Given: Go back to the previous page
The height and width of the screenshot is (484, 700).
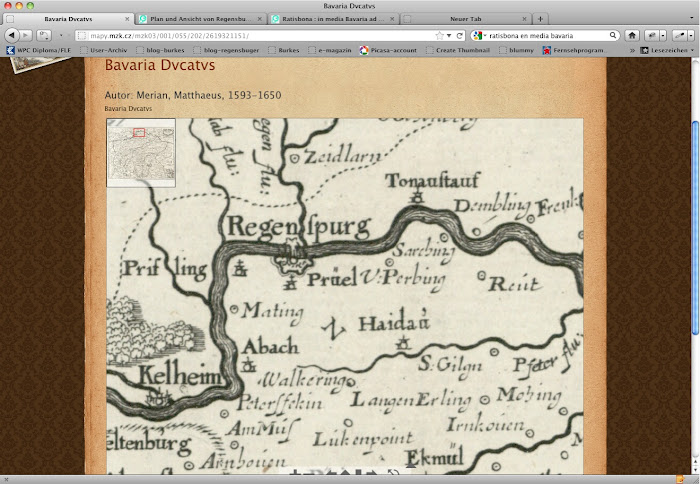Looking at the screenshot, I should pos(12,35).
